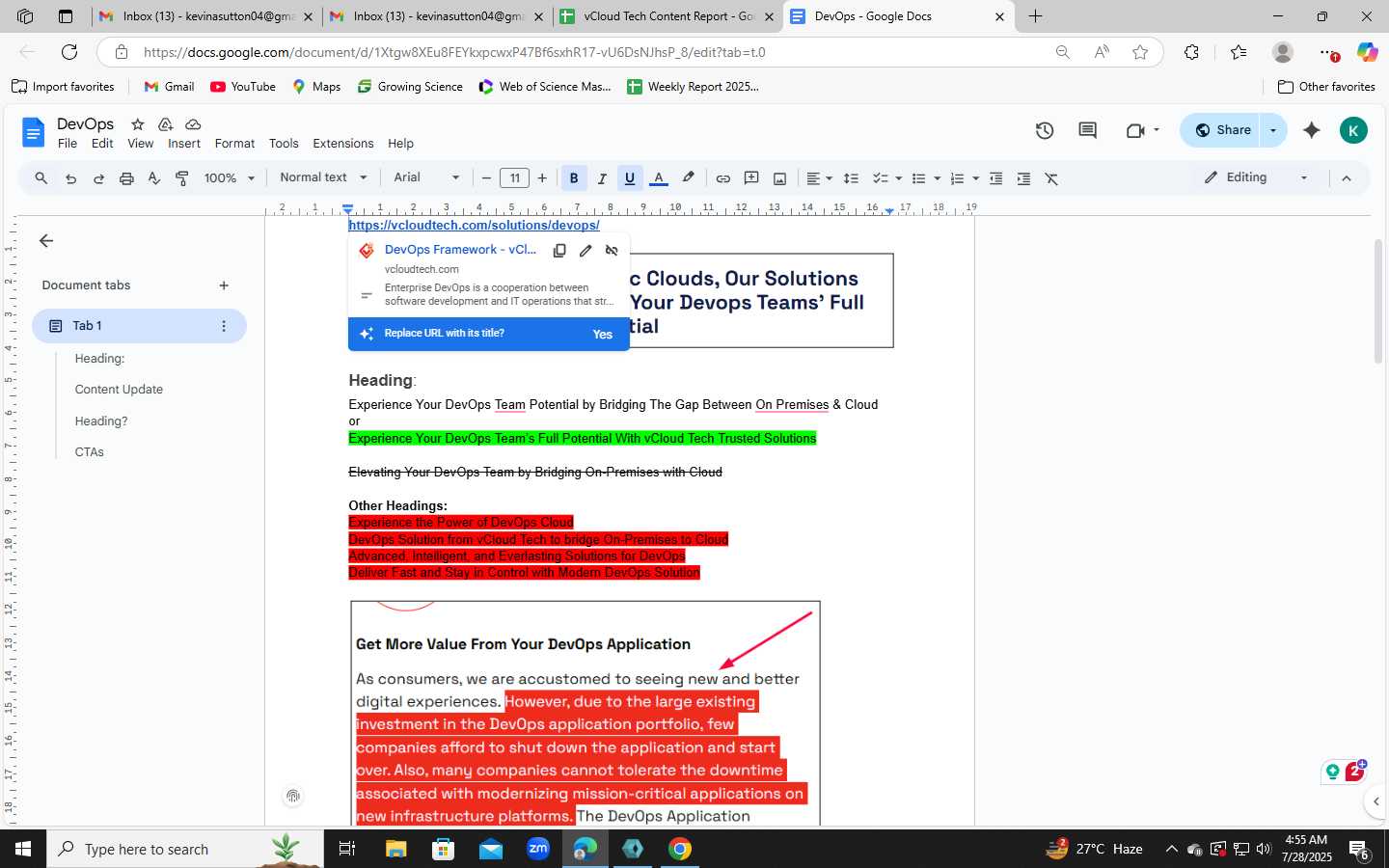Jump to the Content Update outline heading
The width and height of the screenshot is (1389, 868).
[119, 390]
